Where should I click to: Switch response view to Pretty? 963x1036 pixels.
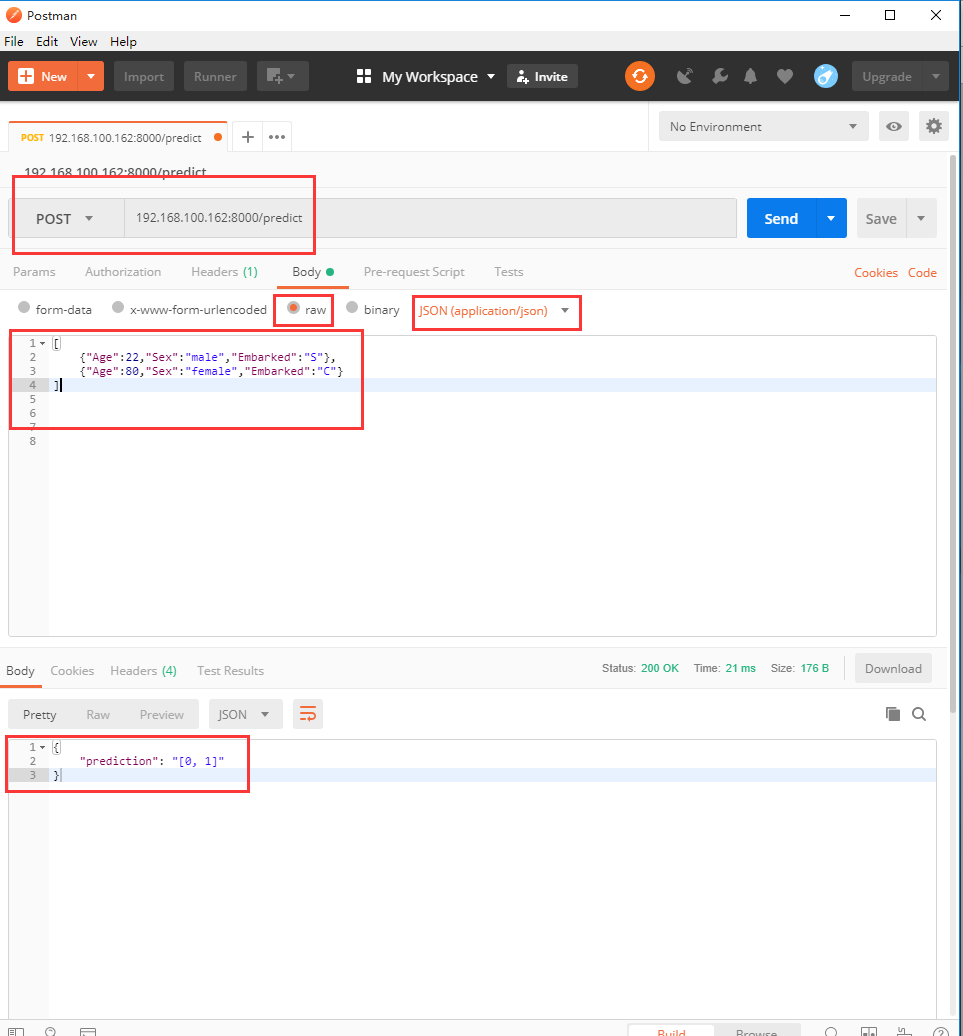pos(40,714)
